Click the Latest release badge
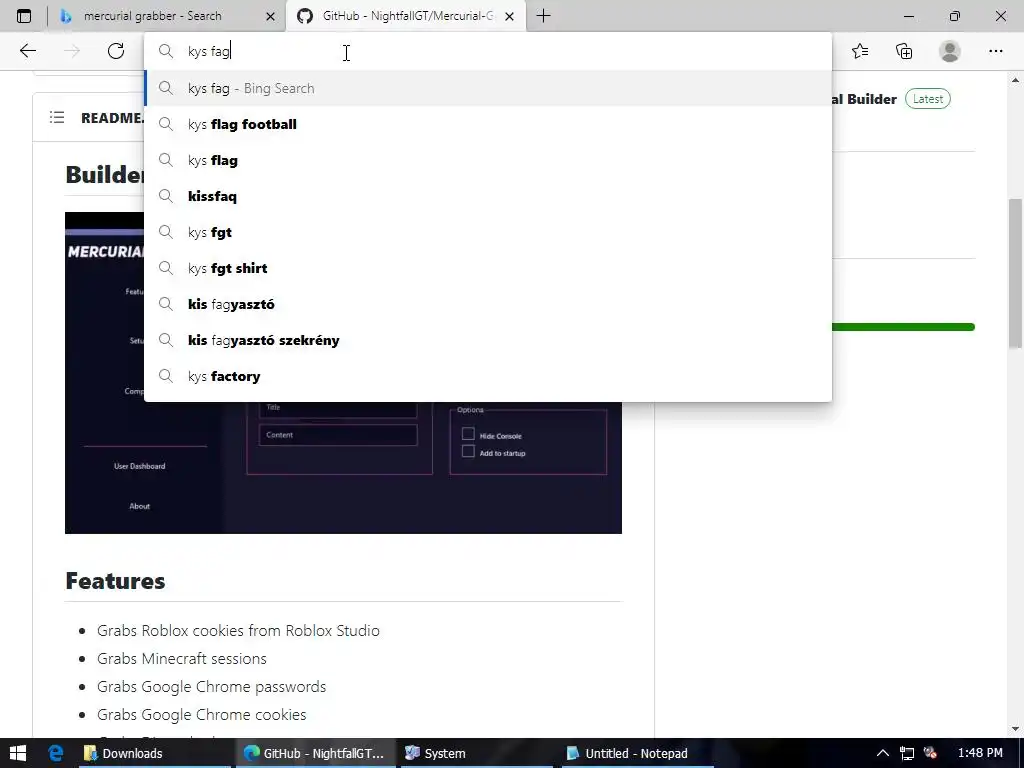1024x768 pixels. [927, 99]
